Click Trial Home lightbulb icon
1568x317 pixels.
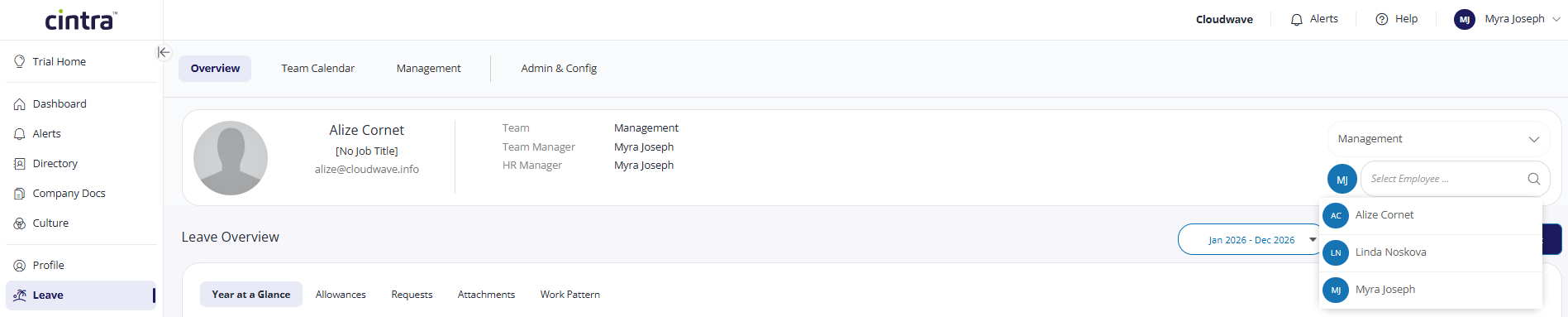20,61
